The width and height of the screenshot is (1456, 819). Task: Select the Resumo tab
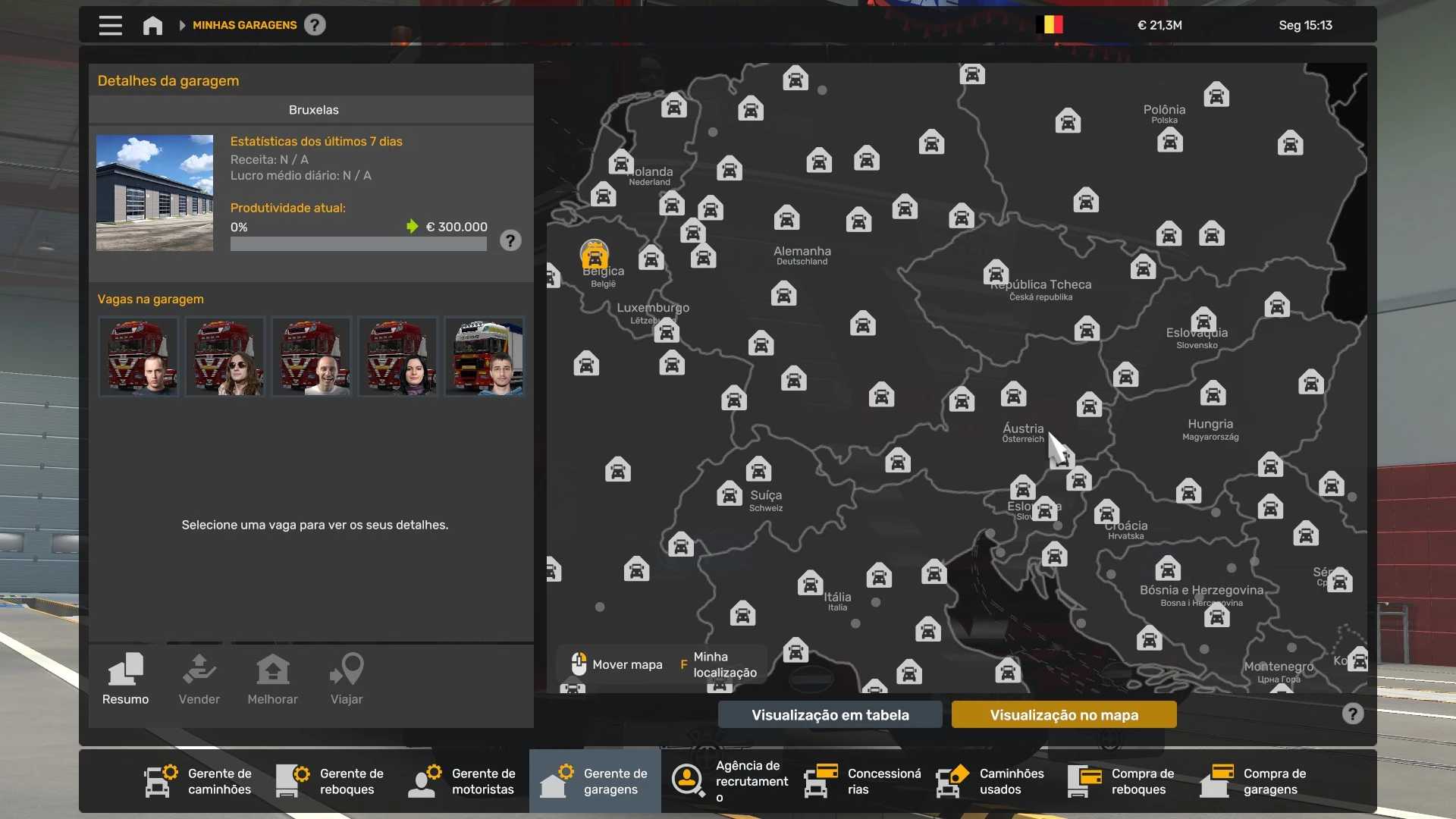pos(126,680)
